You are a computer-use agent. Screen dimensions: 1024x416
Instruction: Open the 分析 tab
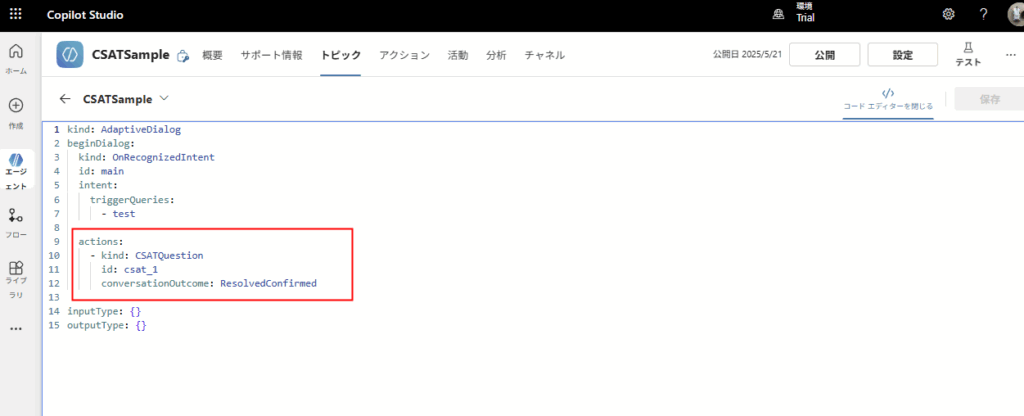tap(496, 56)
